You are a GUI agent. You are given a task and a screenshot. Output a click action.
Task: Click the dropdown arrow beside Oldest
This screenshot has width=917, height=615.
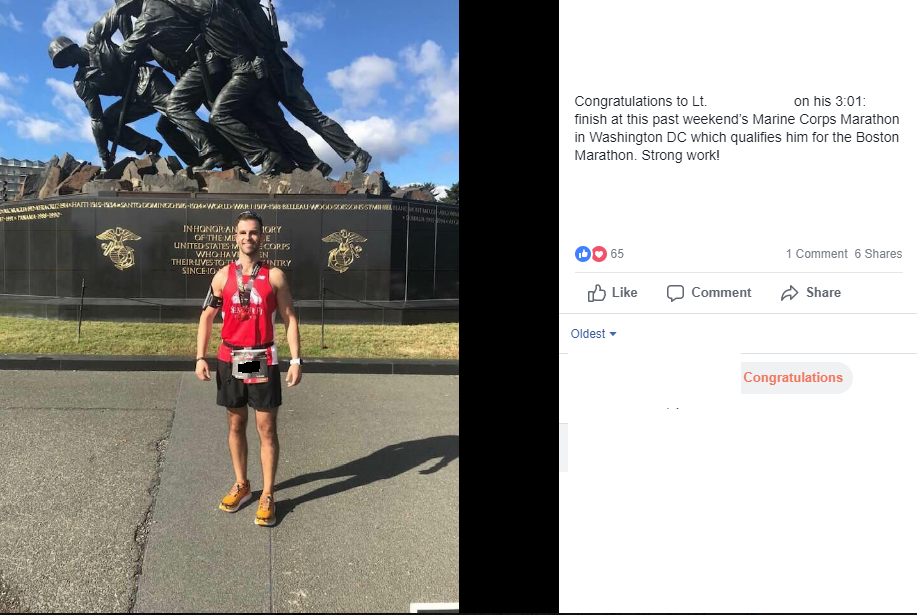click(613, 334)
